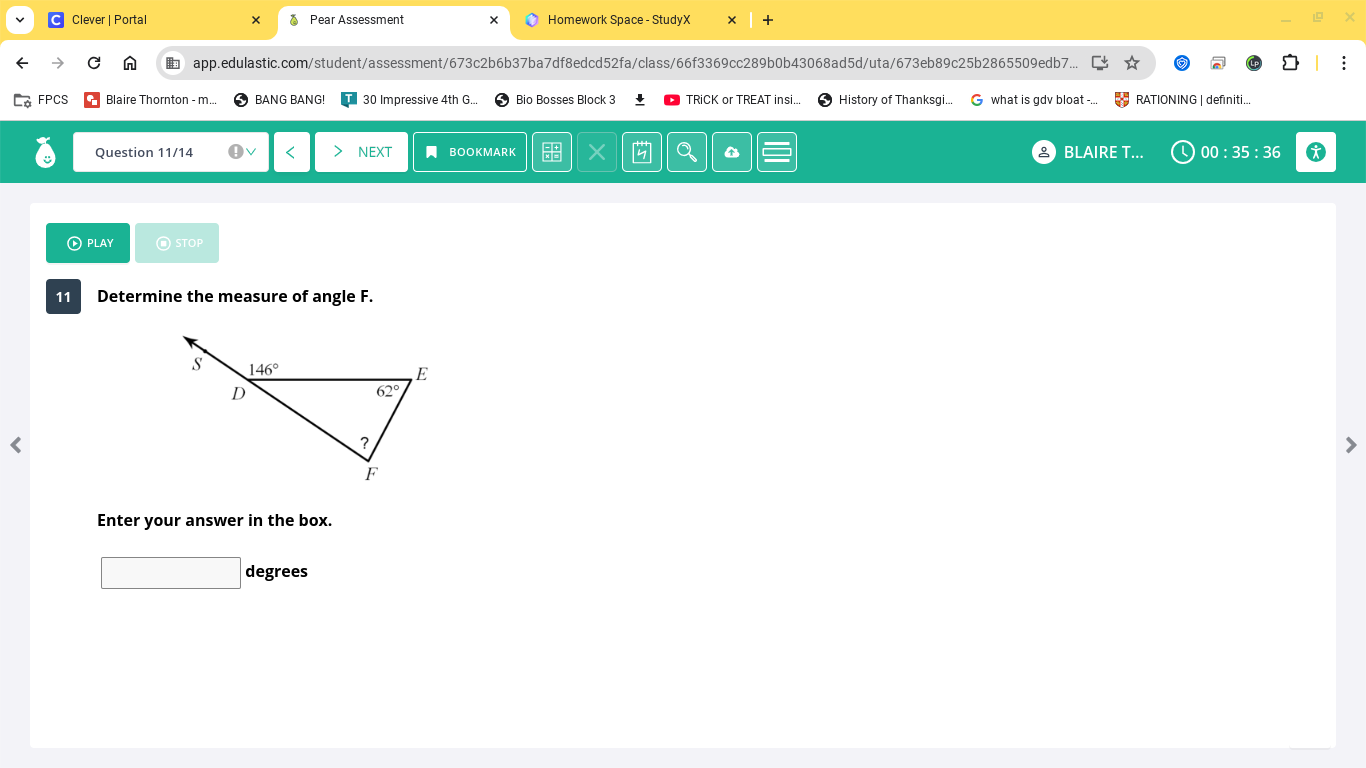Click the BOOKMARK button
Screen dimensions: 1366x768
[x=470, y=152]
